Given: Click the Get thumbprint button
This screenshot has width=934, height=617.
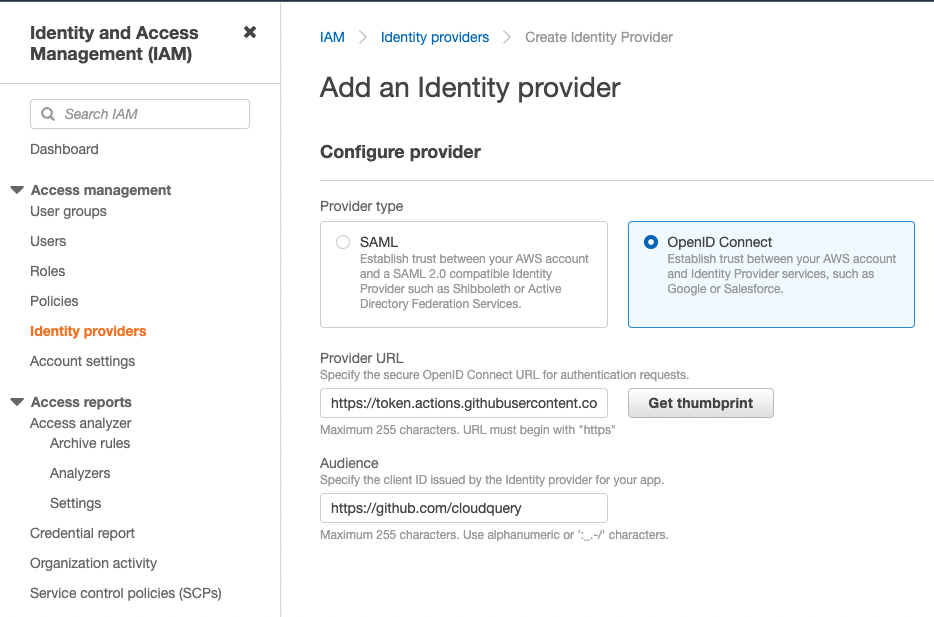Looking at the screenshot, I should tap(700, 403).
